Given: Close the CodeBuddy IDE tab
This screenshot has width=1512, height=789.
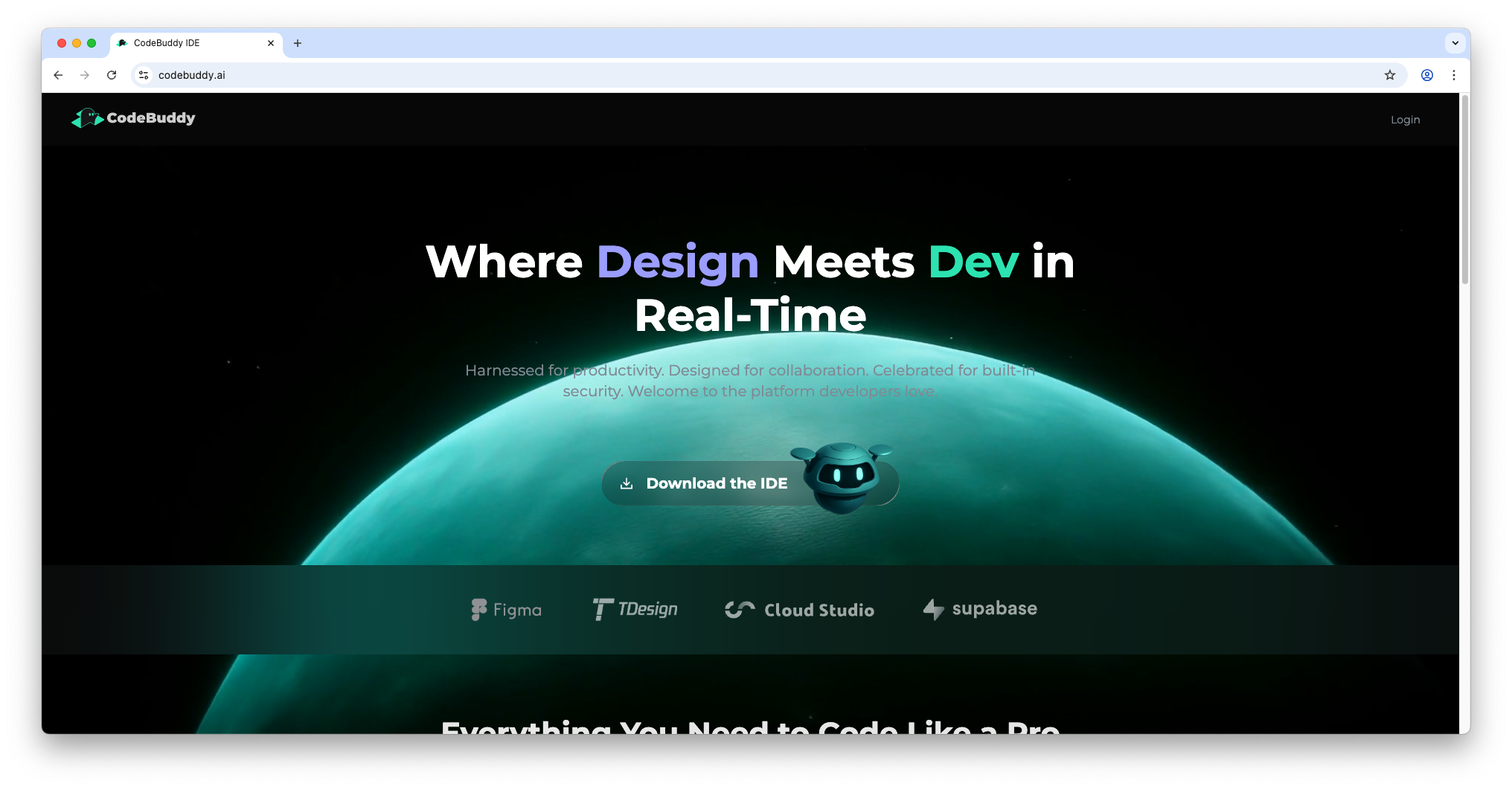Looking at the screenshot, I should [270, 43].
